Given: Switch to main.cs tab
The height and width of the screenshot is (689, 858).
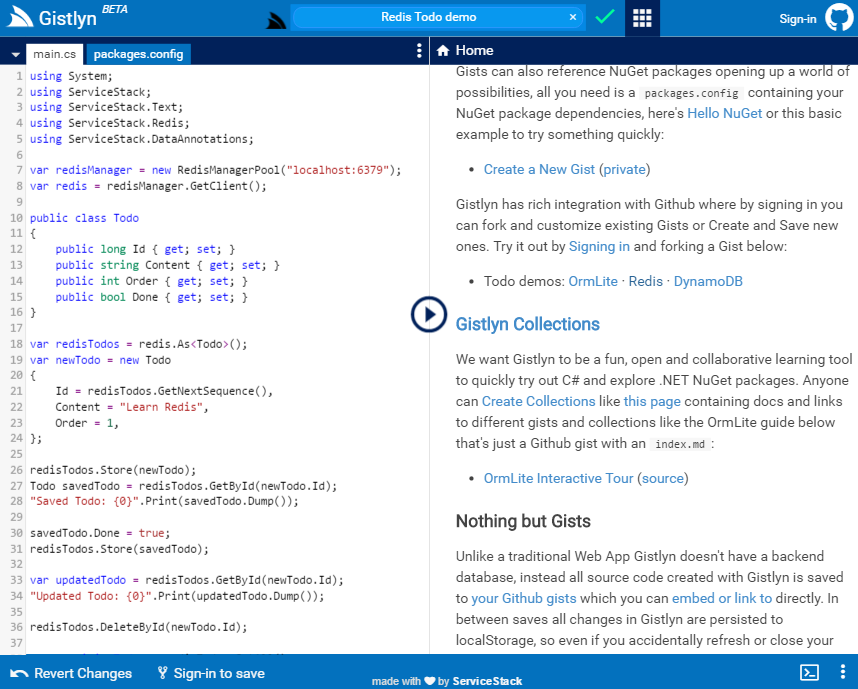Looking at the screenshot, I should [x=55, y=54].
